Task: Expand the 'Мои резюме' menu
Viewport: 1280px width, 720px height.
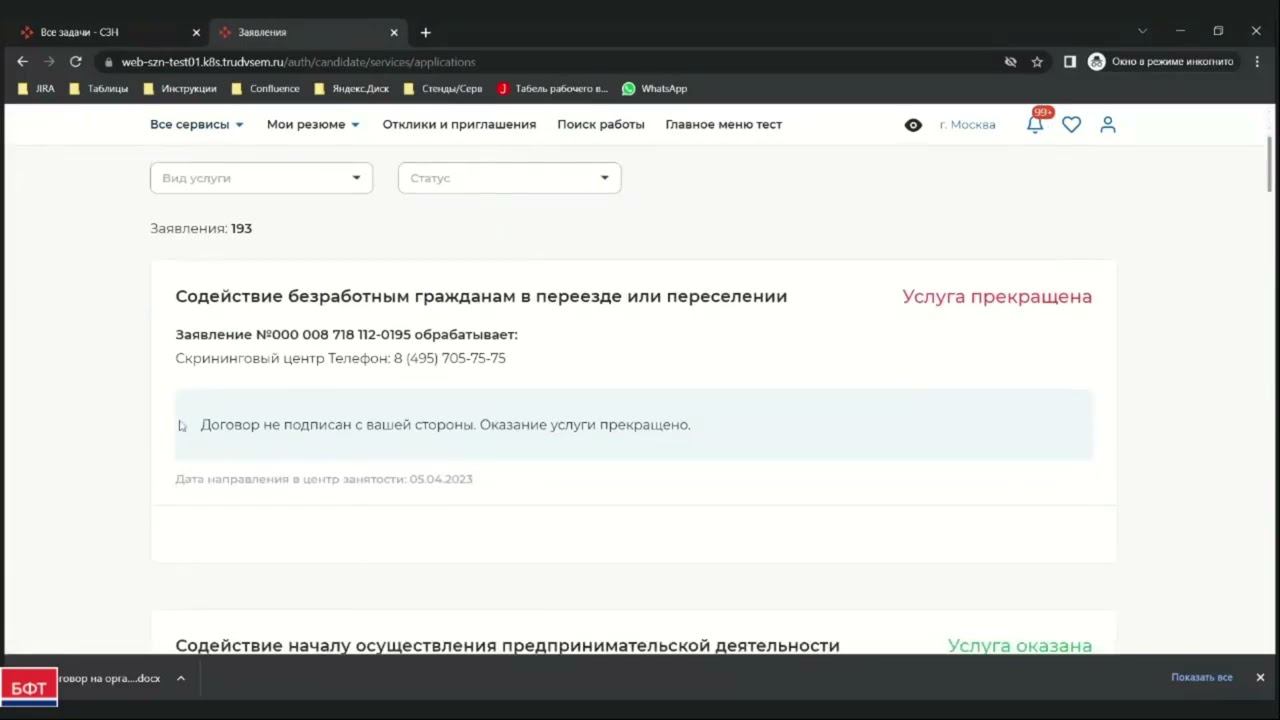Action: [313, 124]
